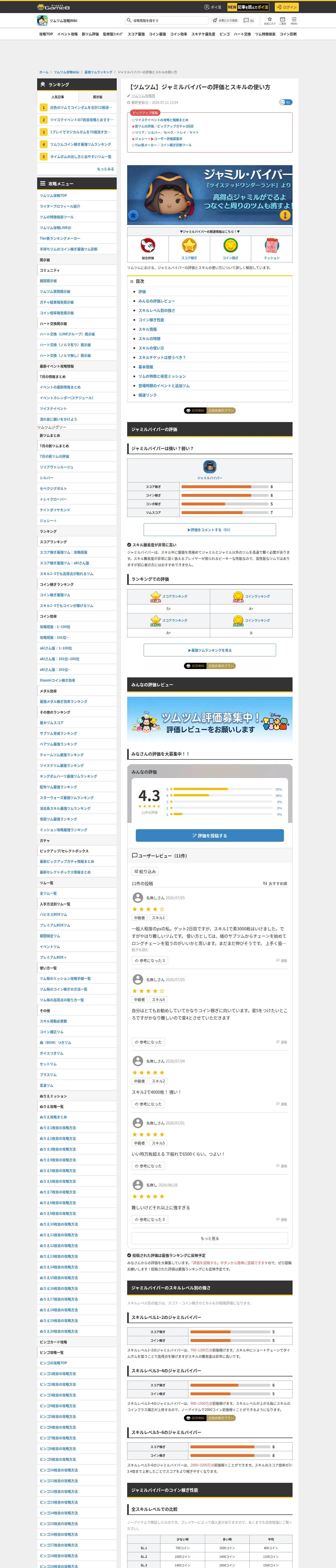336x1568 pixels.
Task: Click the ジャミルバイパー tsum portrait icon
Action: click(210, 467)
